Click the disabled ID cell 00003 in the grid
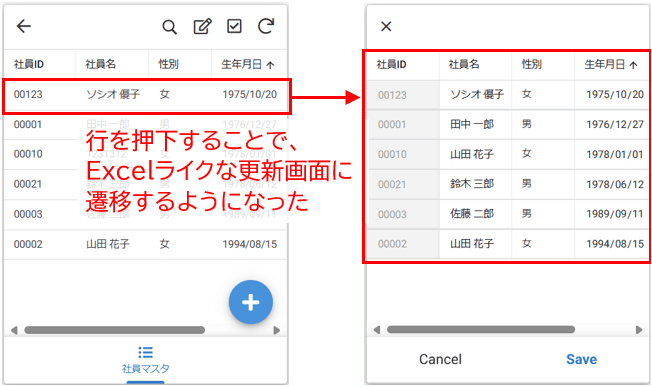Screen dimensions: 652x387 [403, 214]
